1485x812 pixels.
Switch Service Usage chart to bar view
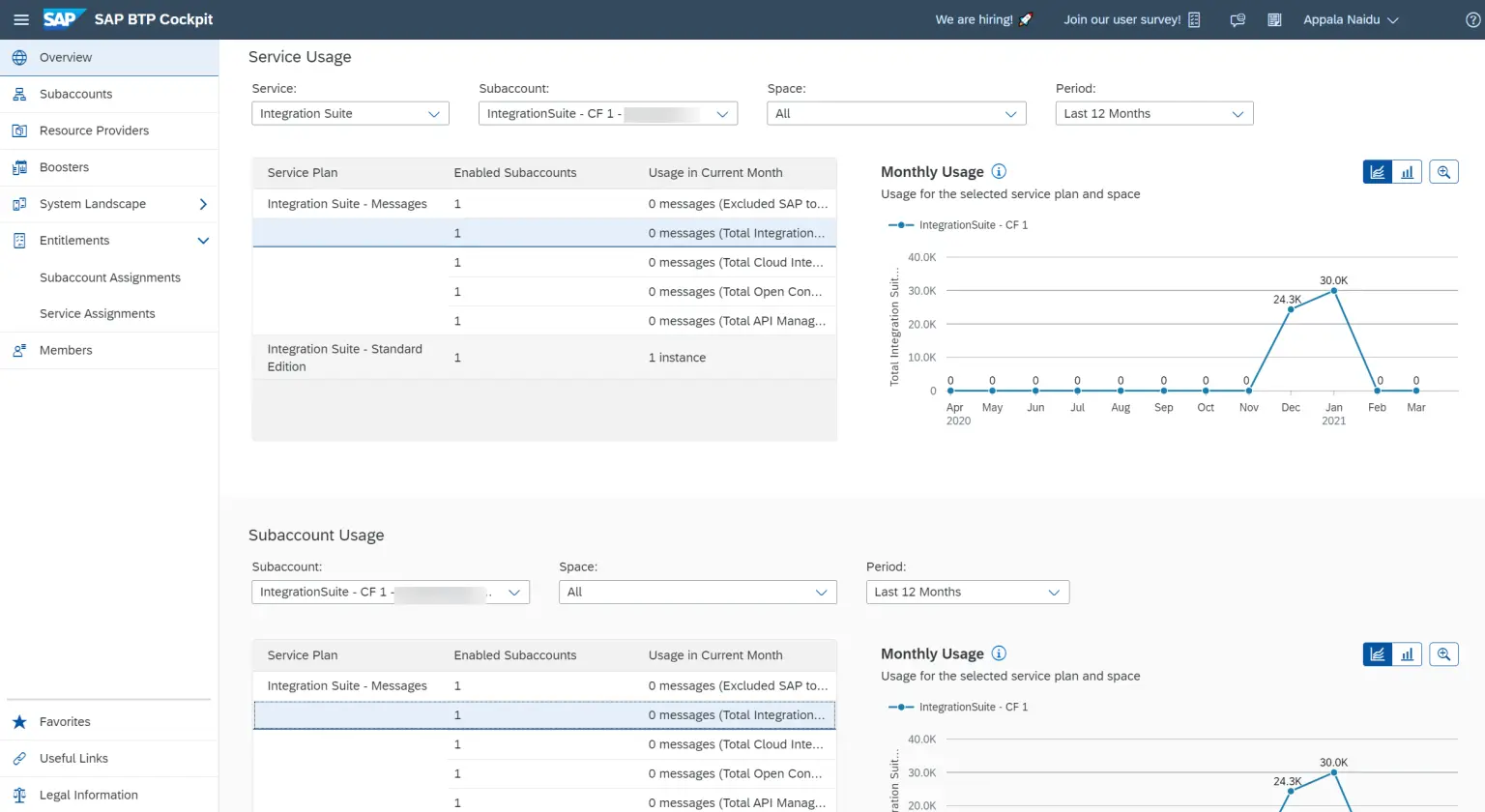[x=1407, y=172]
